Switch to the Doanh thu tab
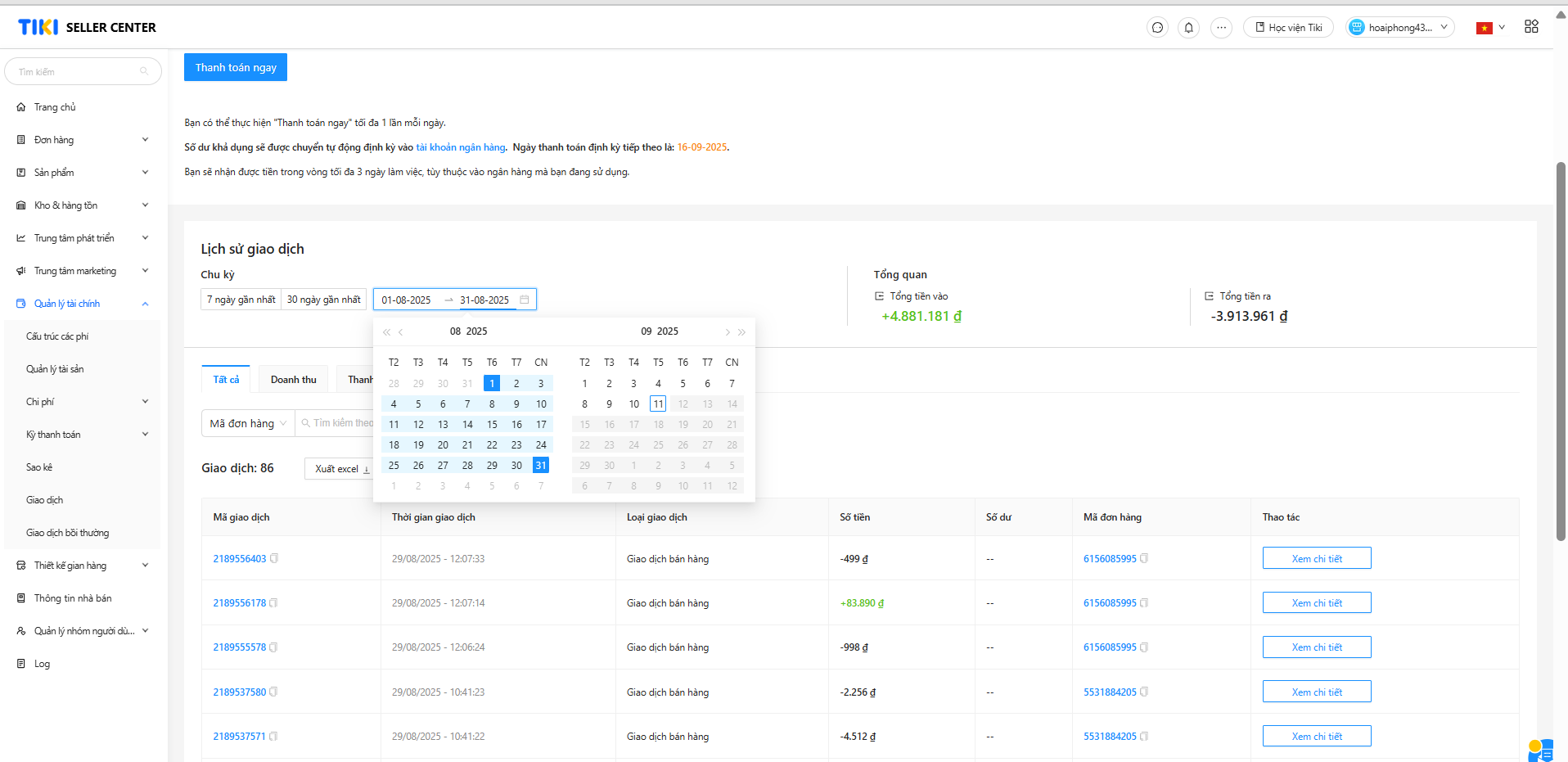 [x=293, y=380]
